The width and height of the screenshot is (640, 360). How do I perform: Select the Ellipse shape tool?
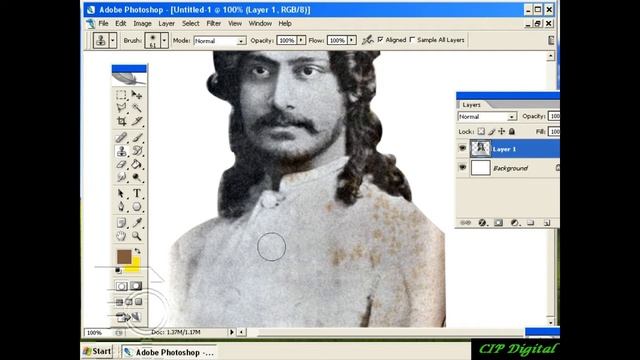137,207
